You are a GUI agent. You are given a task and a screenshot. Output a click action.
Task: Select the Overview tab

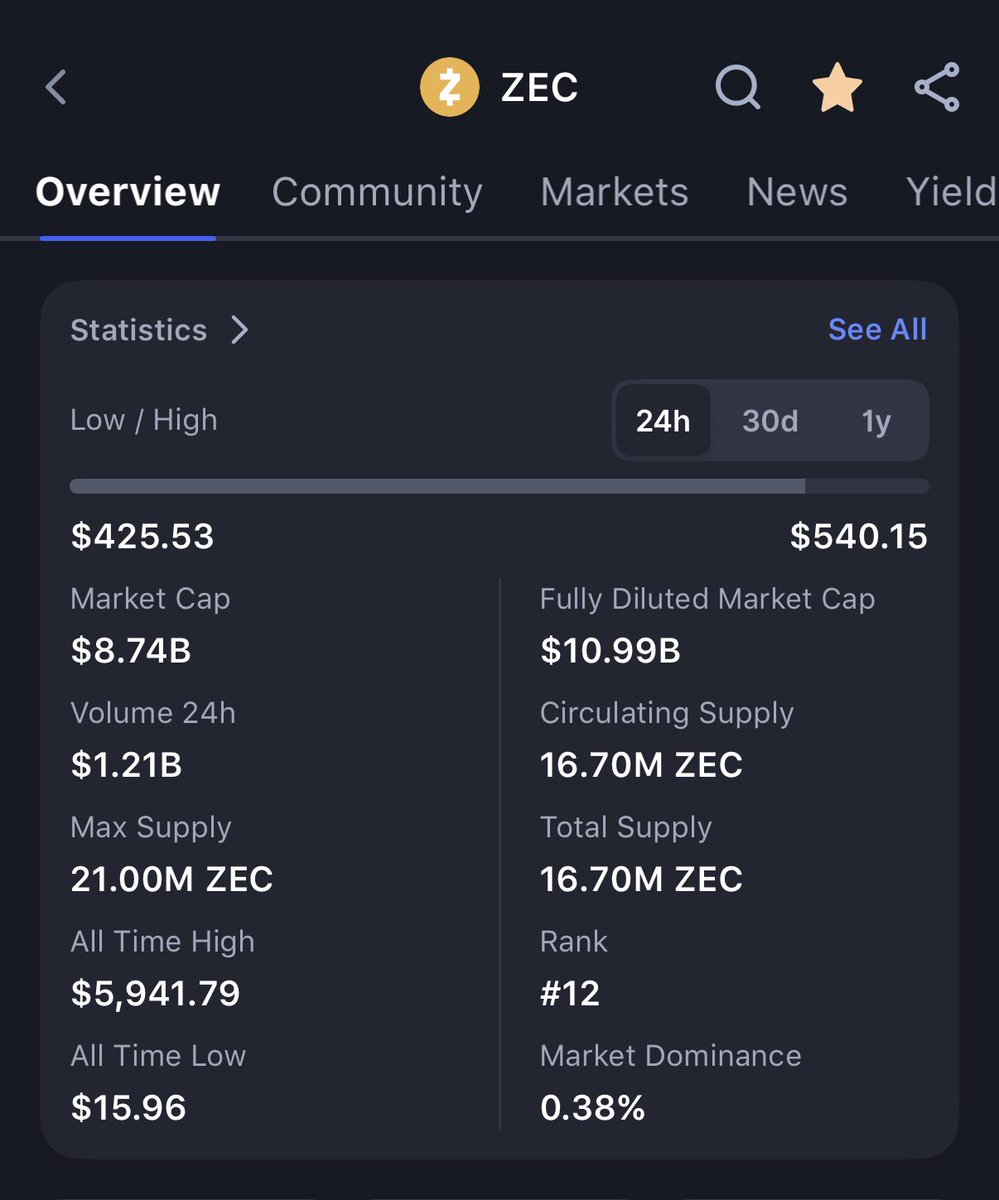tap(128, 192)
